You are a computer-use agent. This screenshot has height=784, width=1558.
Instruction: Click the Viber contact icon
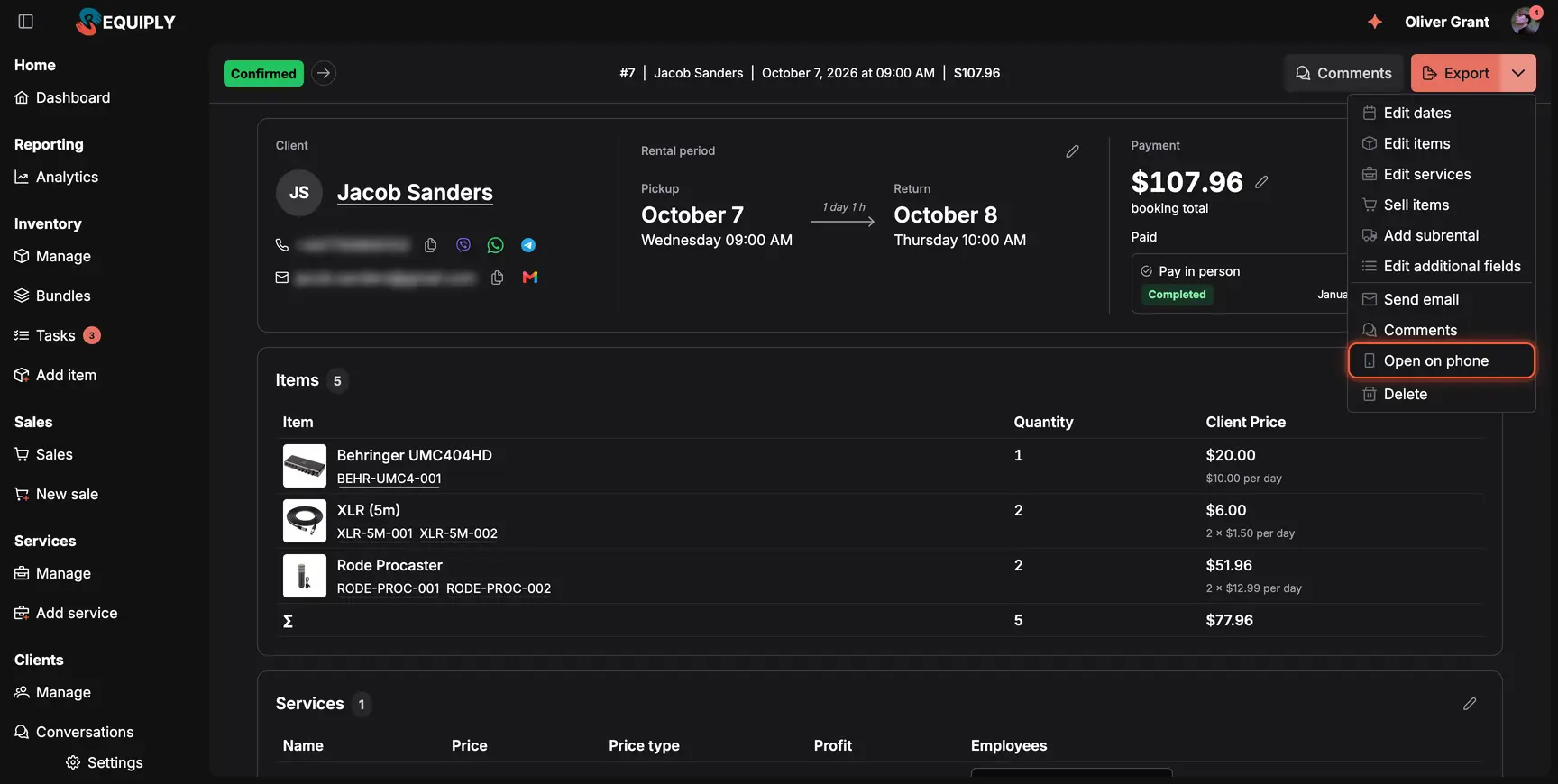coord(463,245)
